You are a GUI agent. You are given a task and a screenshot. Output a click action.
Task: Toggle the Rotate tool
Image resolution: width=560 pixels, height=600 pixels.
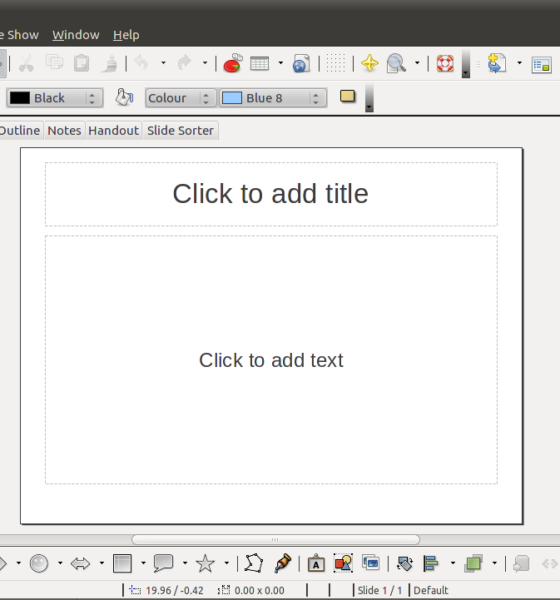point(405,563)
